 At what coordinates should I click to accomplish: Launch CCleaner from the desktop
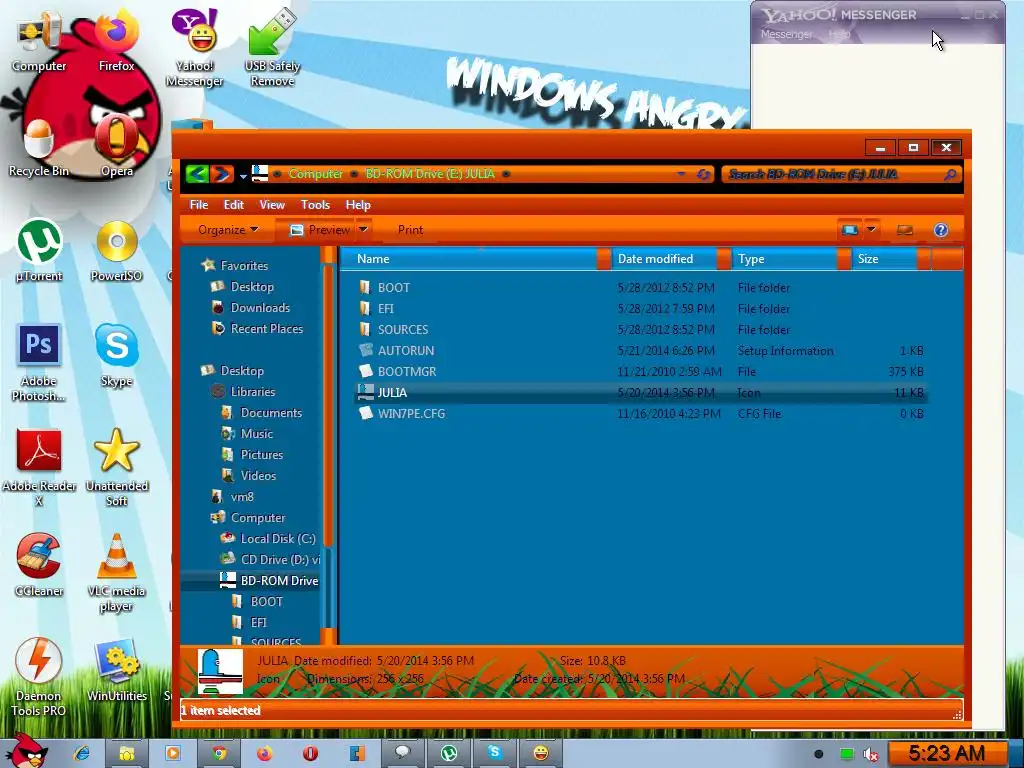click(39, 566)
